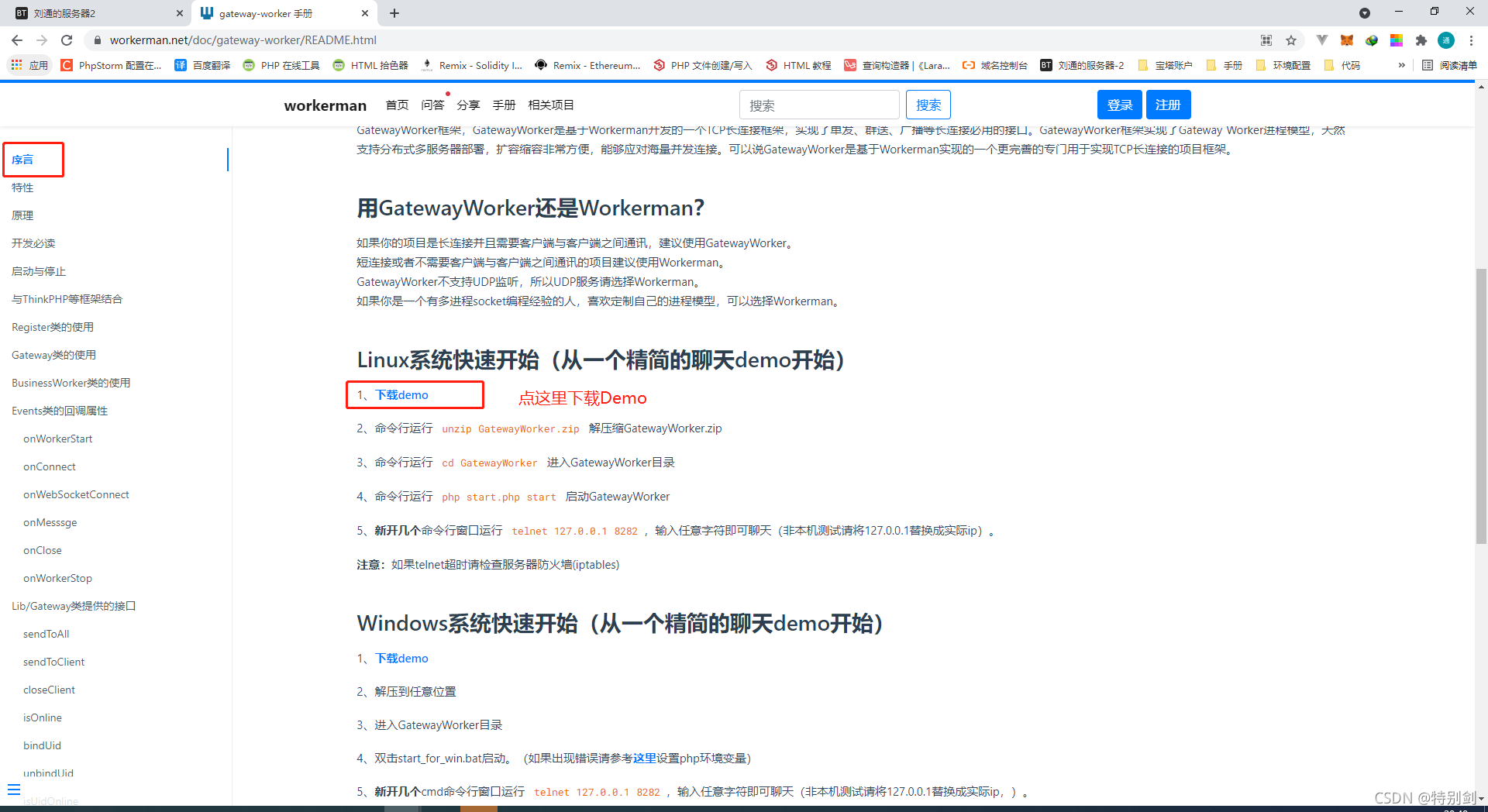Click 下载demo under Linux quick start
1488x812 pixels.
point(401,395)
